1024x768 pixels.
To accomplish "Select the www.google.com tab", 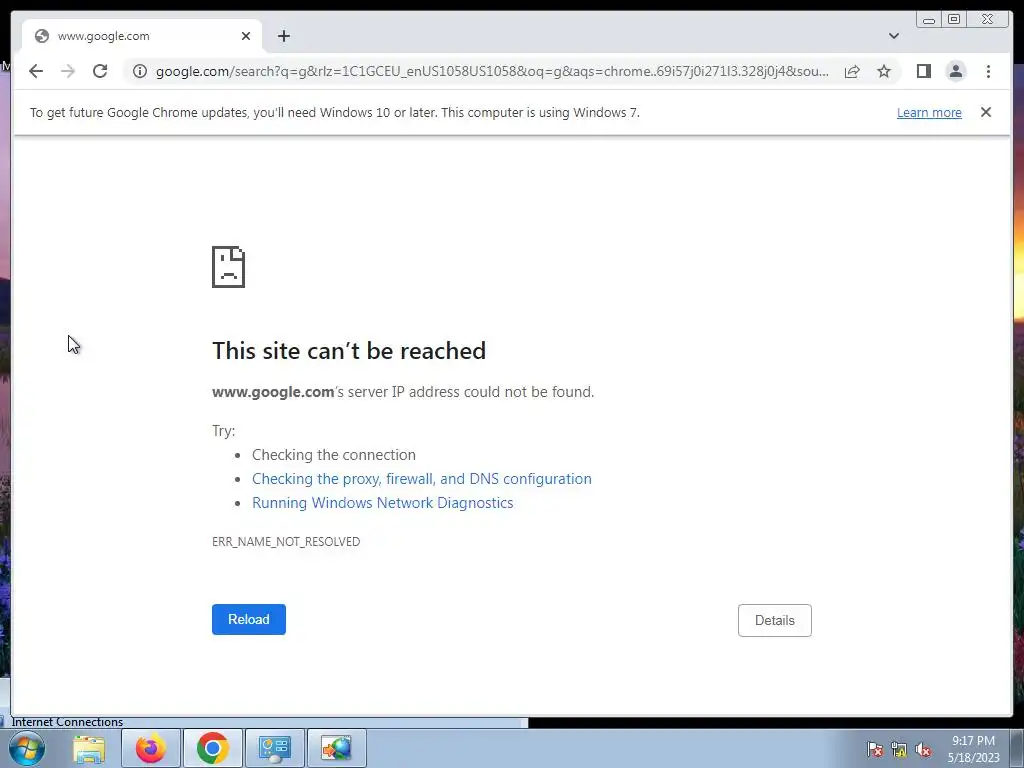I will [x=142, y=36].
